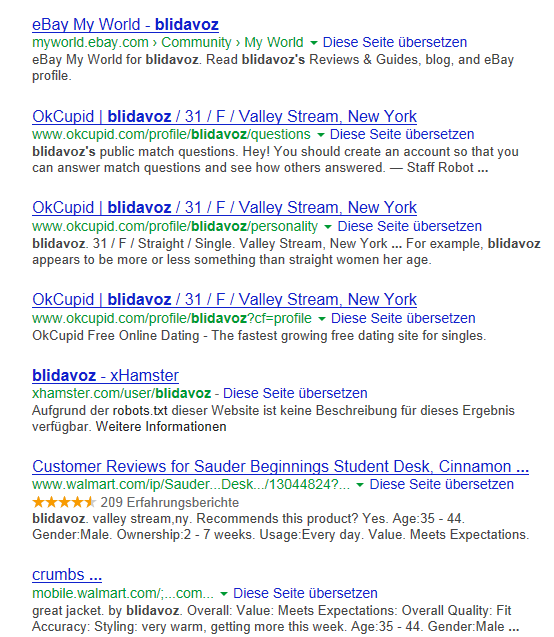Screen dimensions: 554x637
Task: Translate the OkCupid cf=profile result
Action: [403, 318]
